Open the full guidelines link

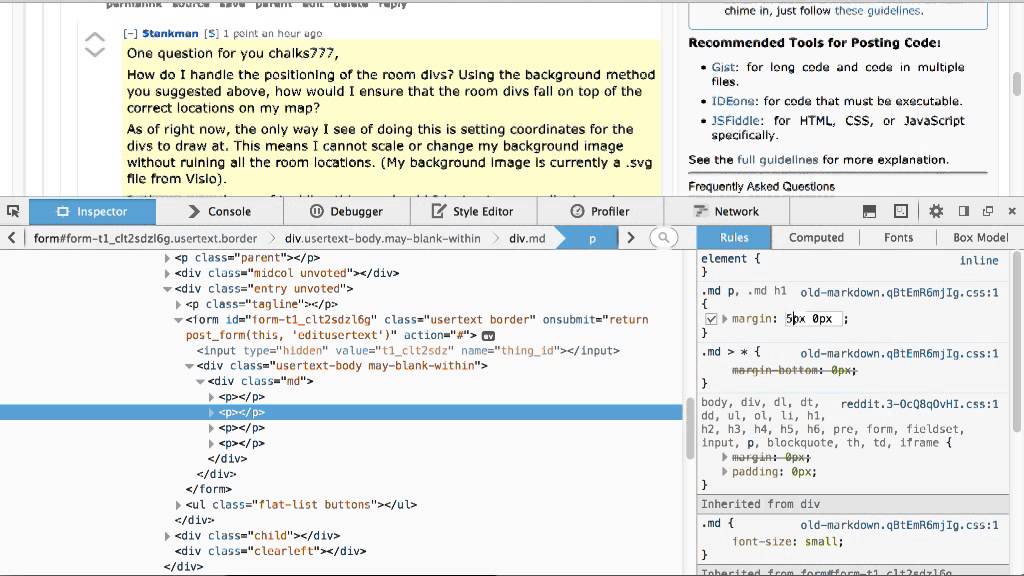point(777,160)
